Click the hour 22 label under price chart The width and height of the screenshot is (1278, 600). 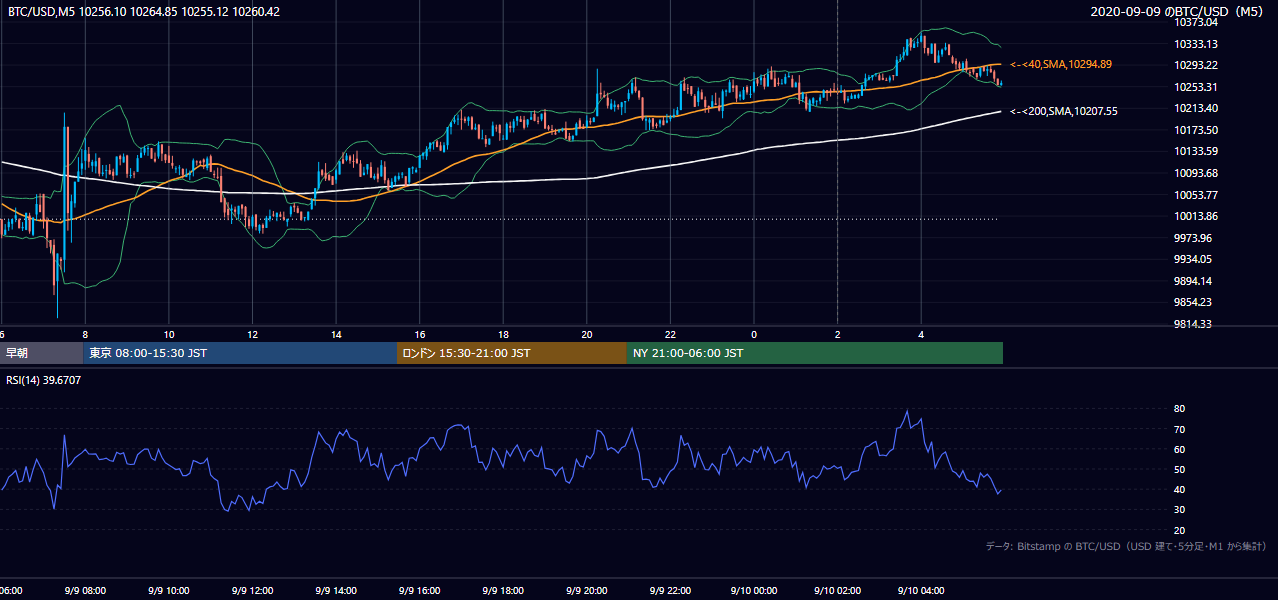click(671, 334)
